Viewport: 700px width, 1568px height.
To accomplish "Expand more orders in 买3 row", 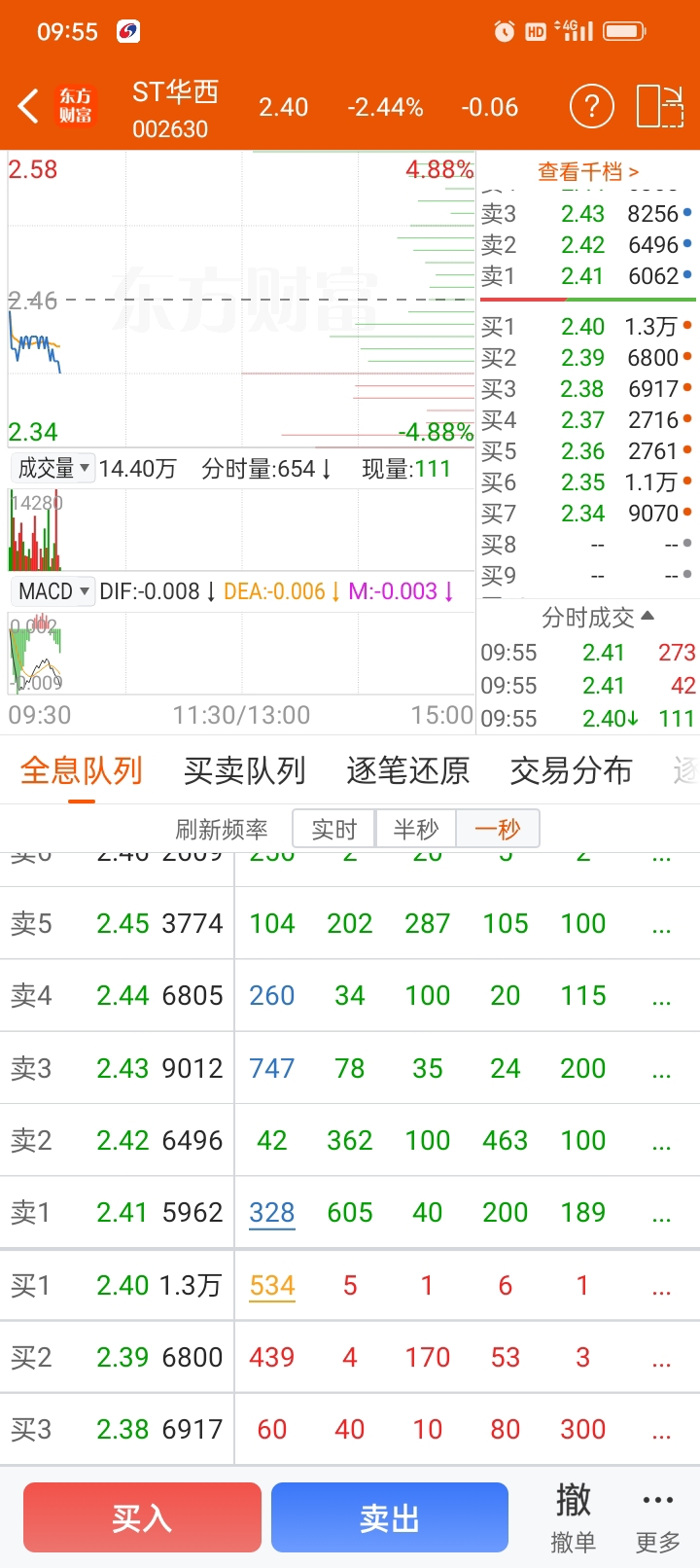I will [662, 1431].
